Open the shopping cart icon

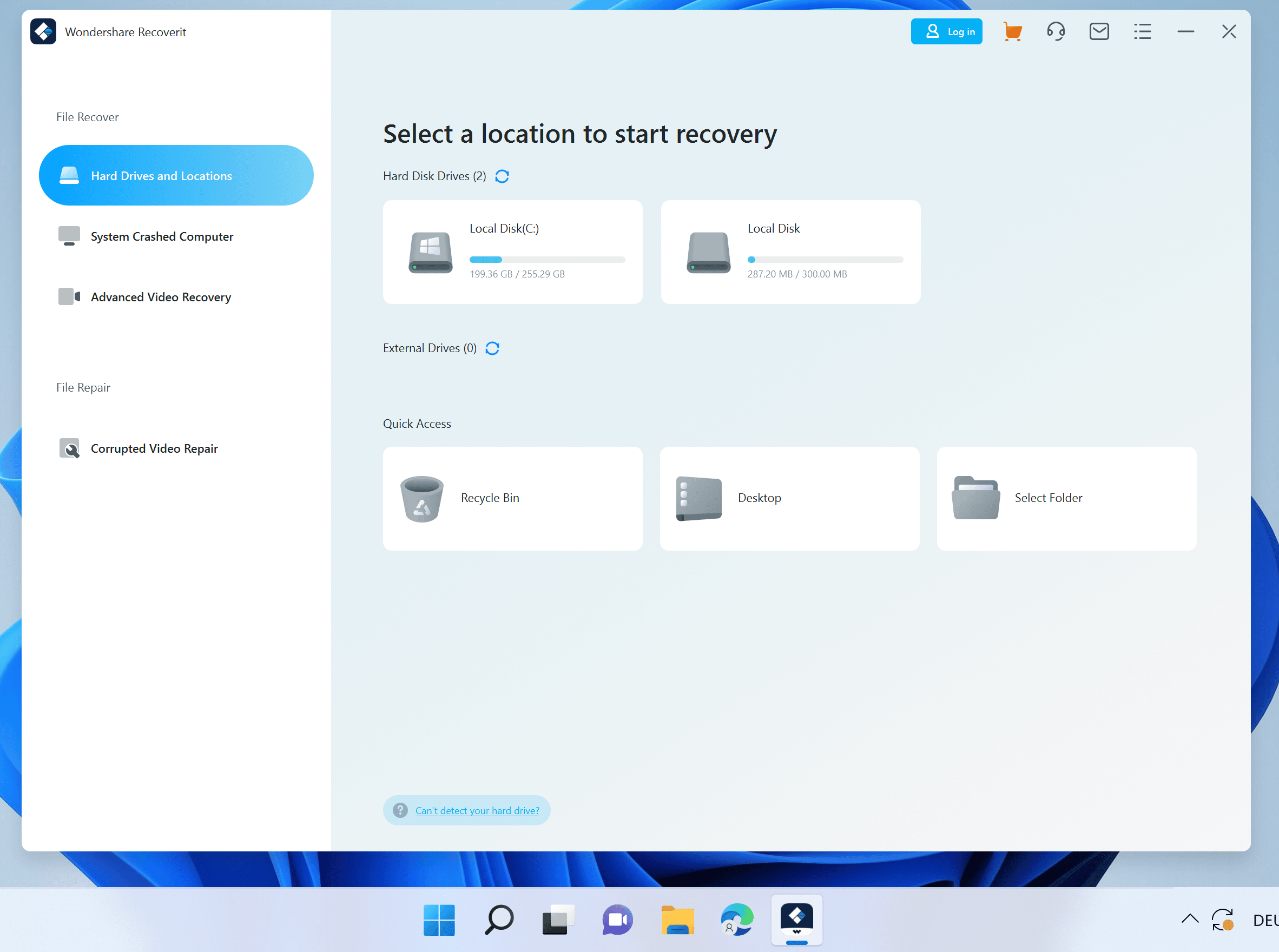point(1013,31)
